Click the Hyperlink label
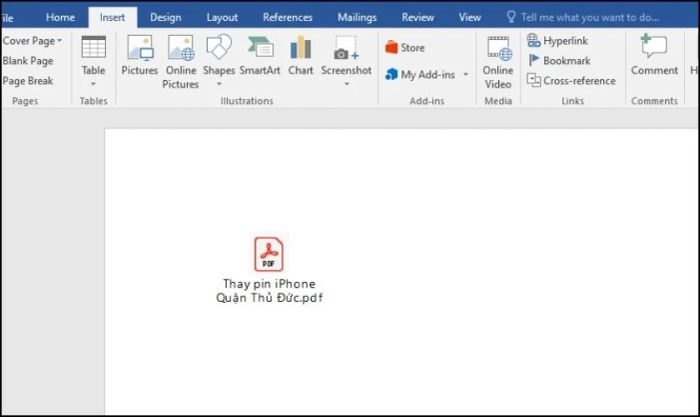The width and height of the screenshot is (700, 417). 565,41
